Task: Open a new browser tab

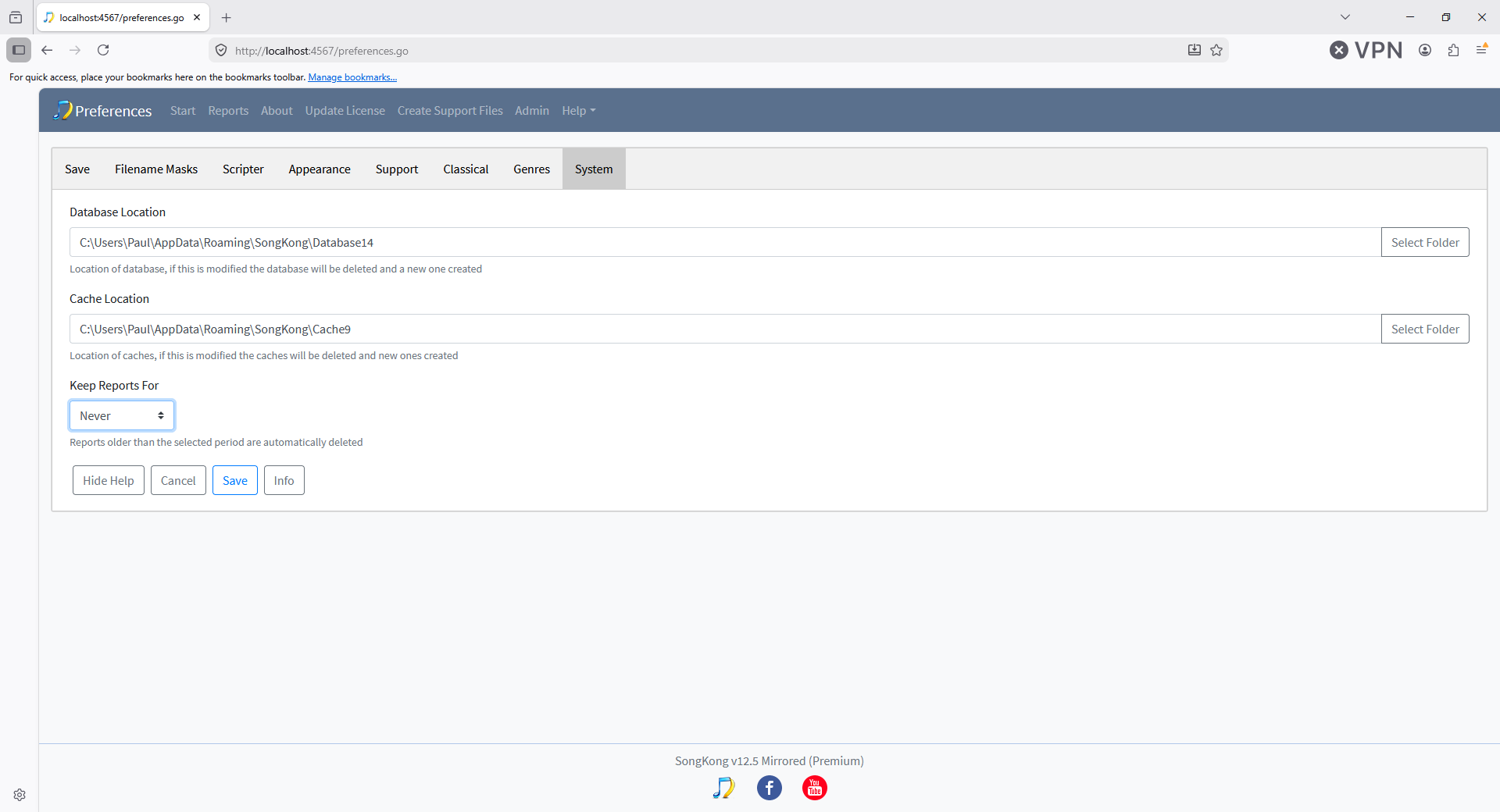Action: click(227, 17)
